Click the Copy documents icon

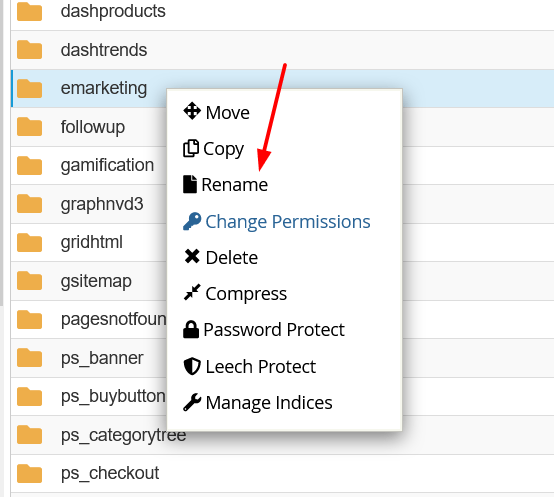click(191, 148)
